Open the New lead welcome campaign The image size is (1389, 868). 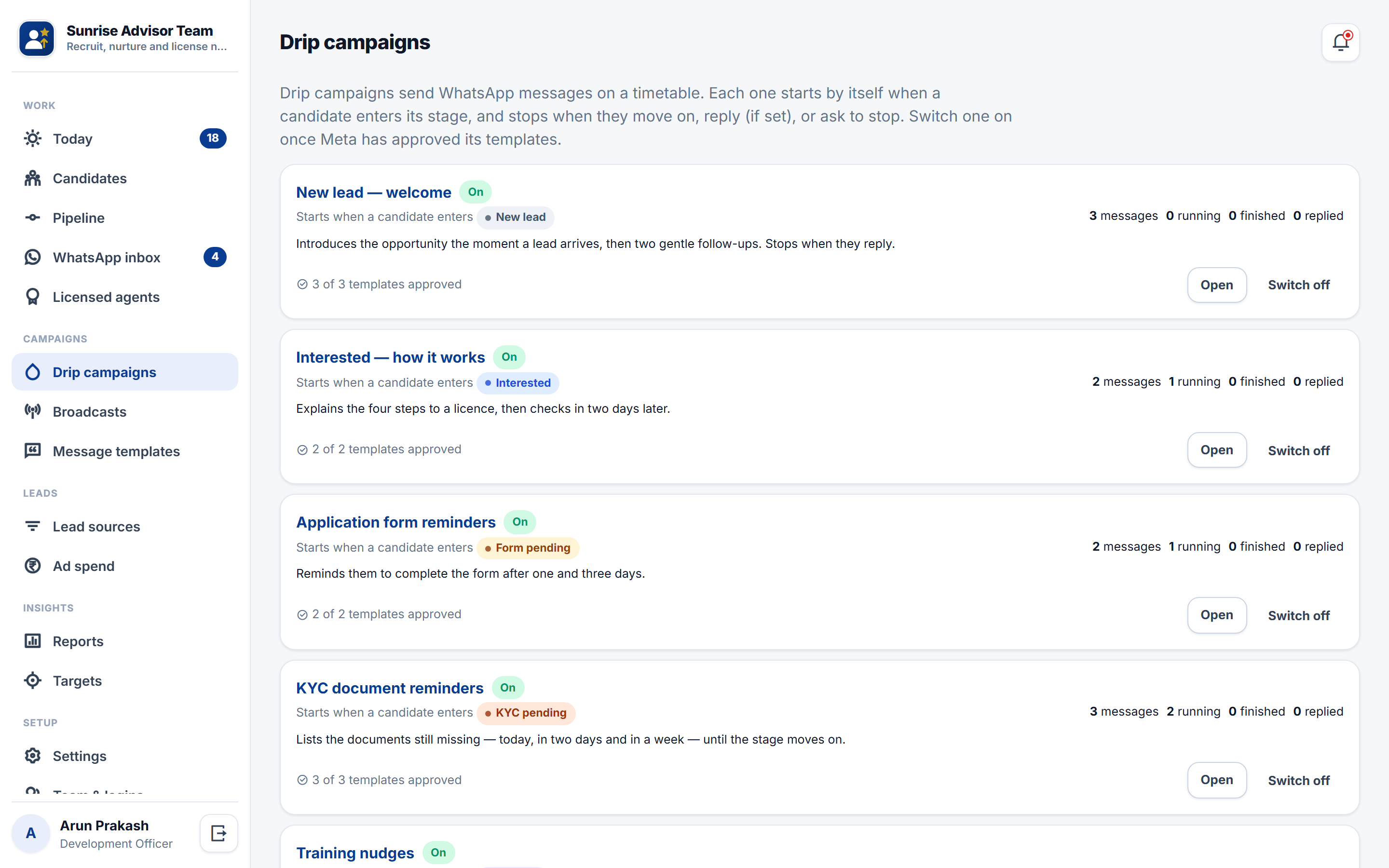(x=1217, y=285)
